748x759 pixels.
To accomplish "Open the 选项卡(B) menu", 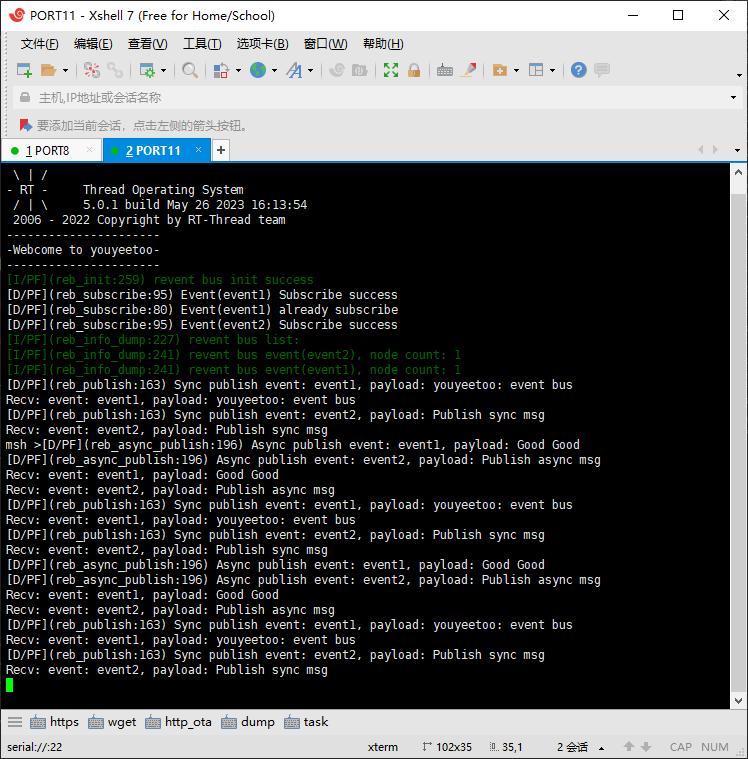I will 262,44.
